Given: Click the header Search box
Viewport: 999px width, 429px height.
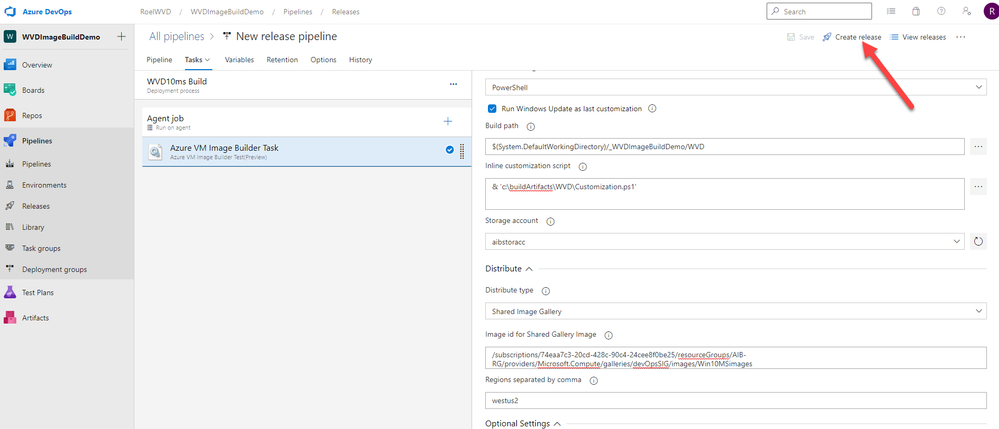Looking at the screenshot, I should pos(819,11).
